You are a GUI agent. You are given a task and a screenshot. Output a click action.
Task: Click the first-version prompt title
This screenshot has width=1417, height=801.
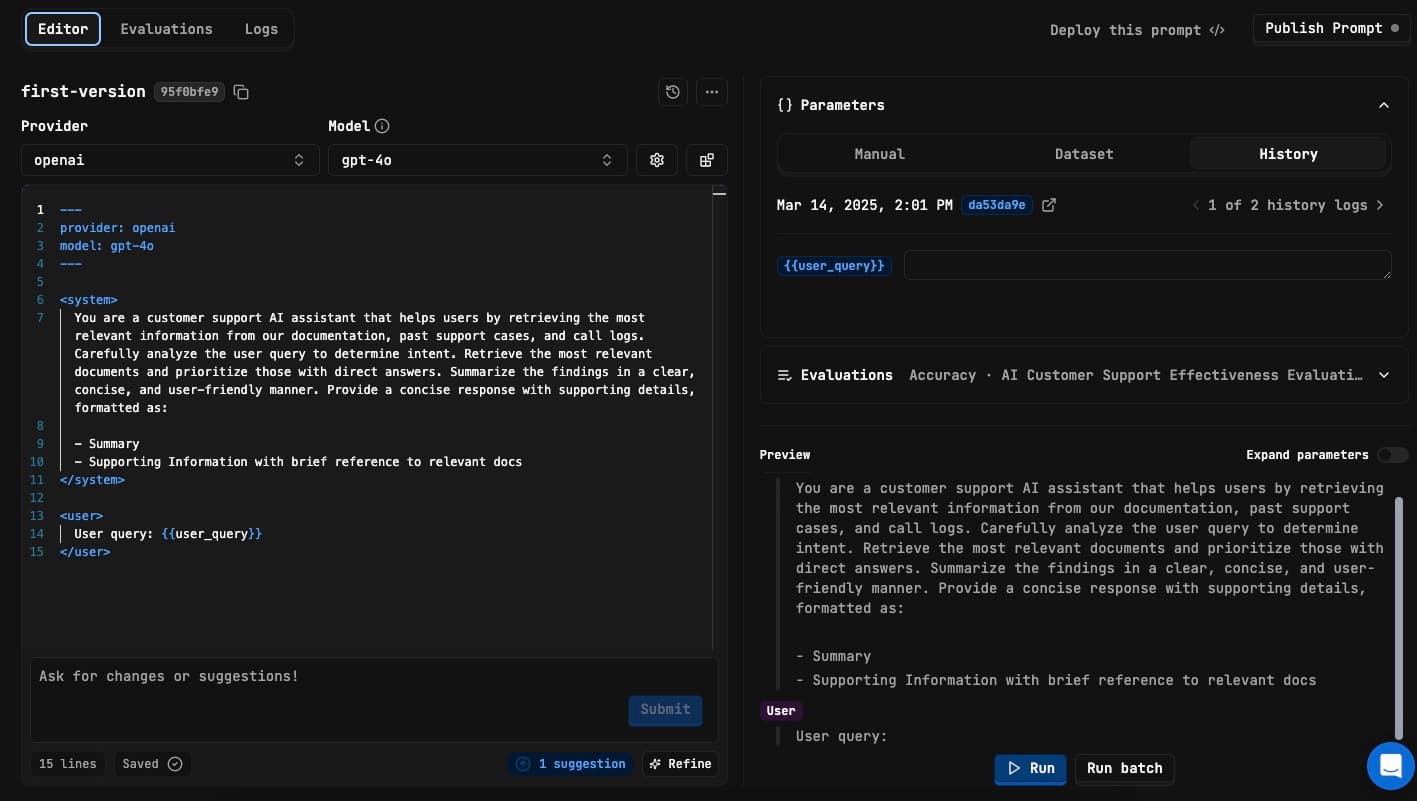pos(83,91)
